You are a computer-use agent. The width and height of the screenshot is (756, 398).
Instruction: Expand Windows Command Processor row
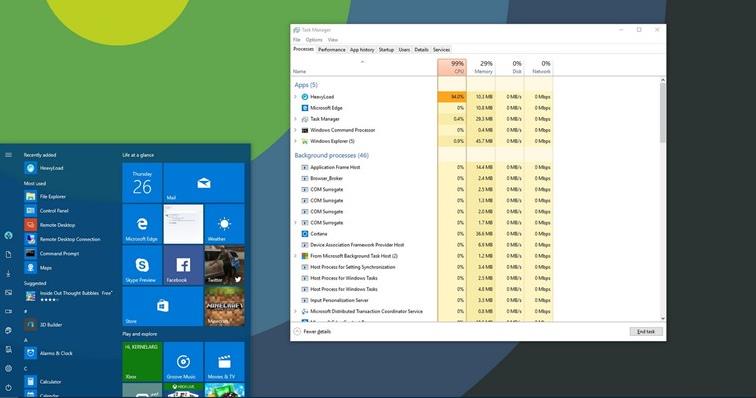[296, 130]
